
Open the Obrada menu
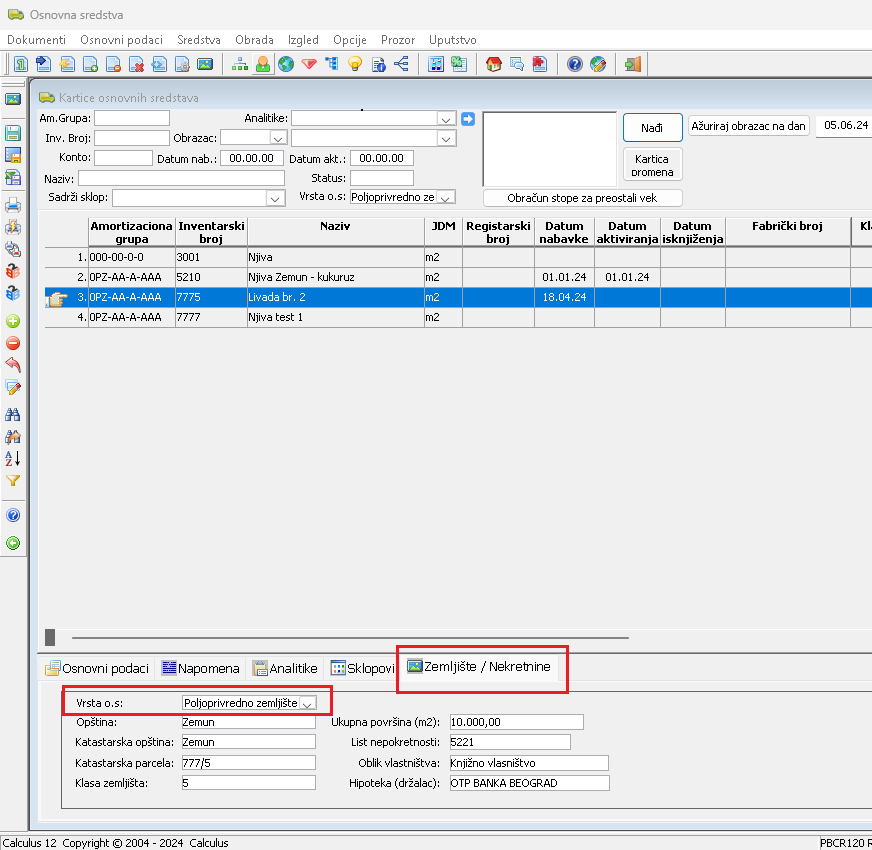(254, 40)
